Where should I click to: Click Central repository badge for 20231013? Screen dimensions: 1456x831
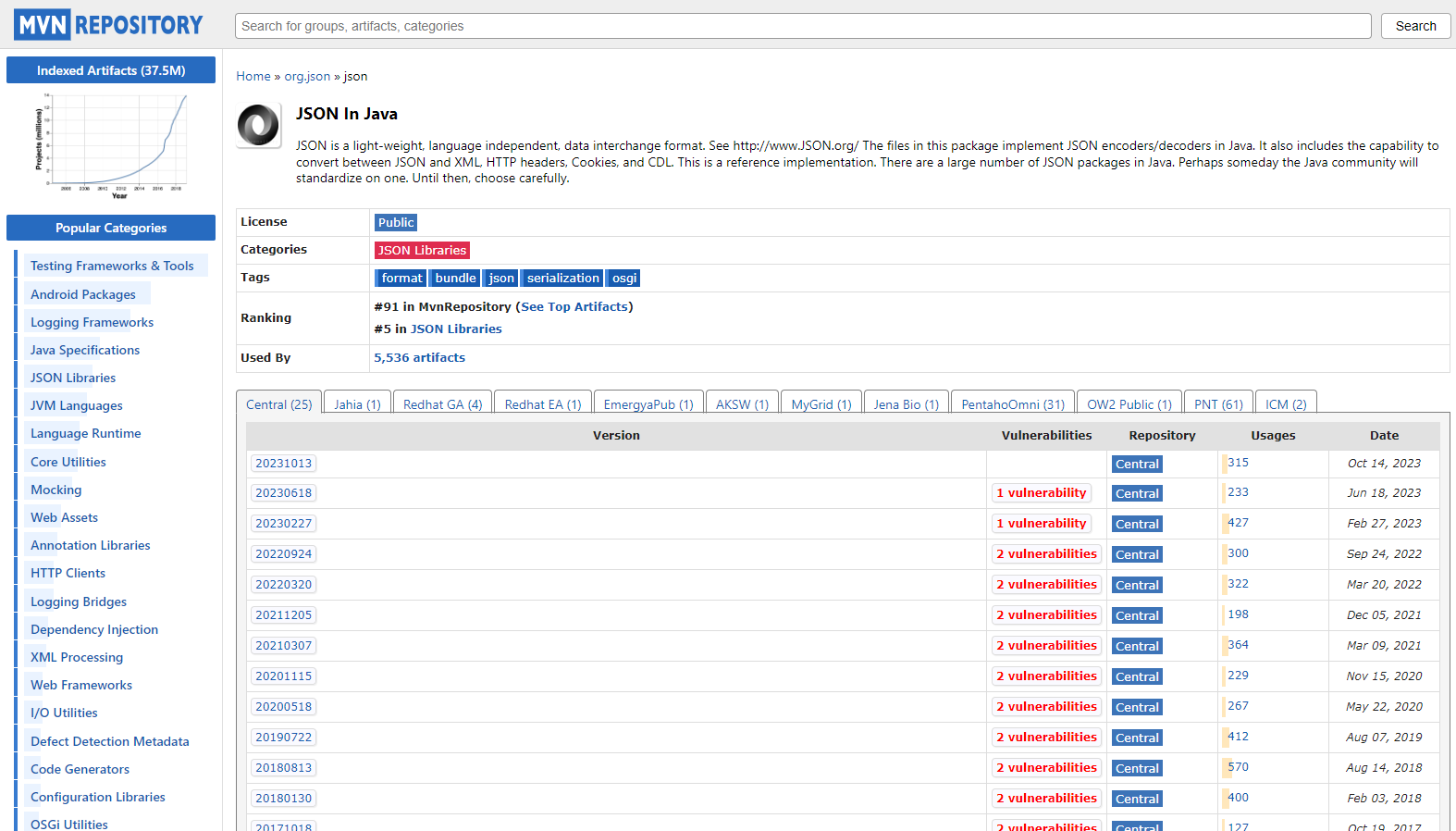(1137, 464)
